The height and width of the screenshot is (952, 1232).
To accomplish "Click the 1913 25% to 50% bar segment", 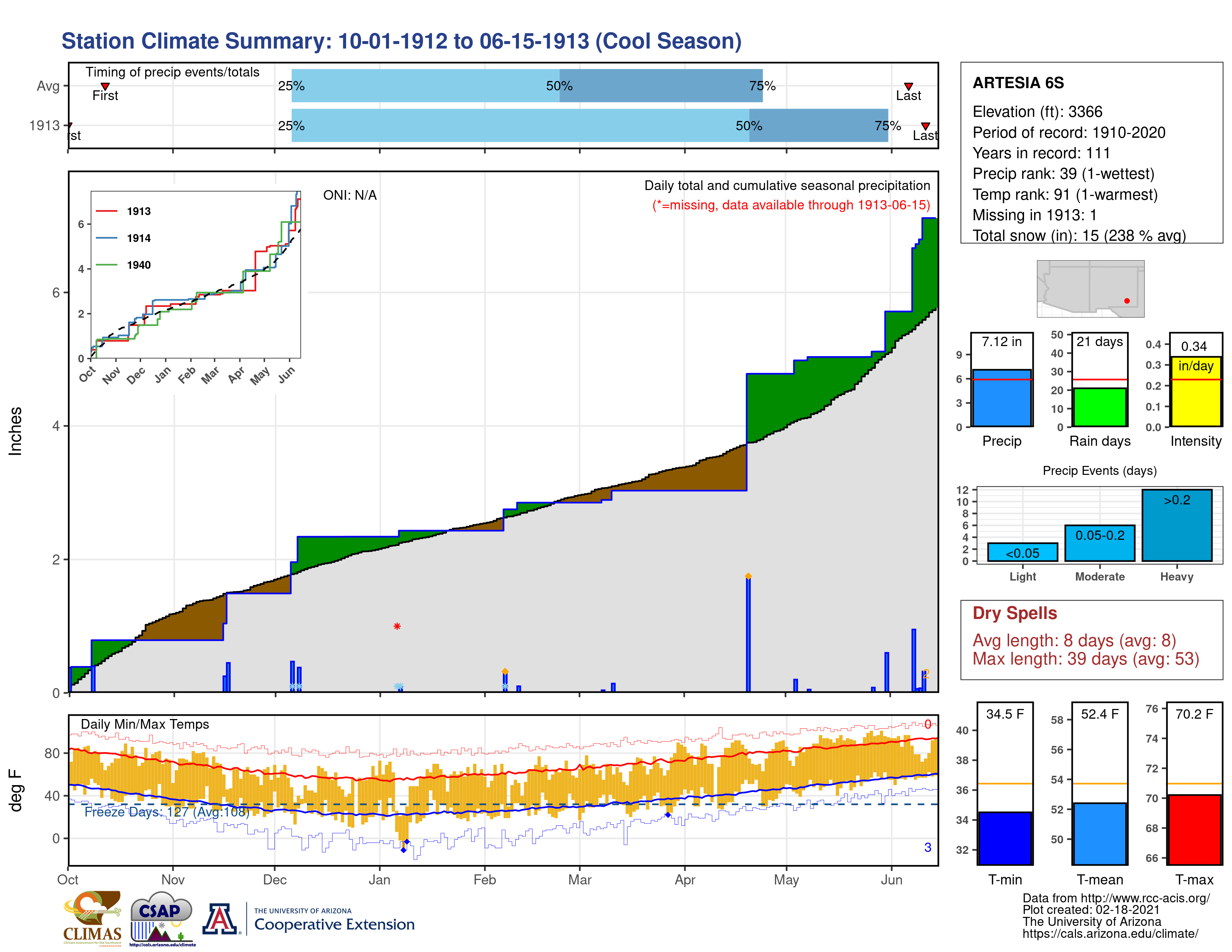I will pos(520,125).
